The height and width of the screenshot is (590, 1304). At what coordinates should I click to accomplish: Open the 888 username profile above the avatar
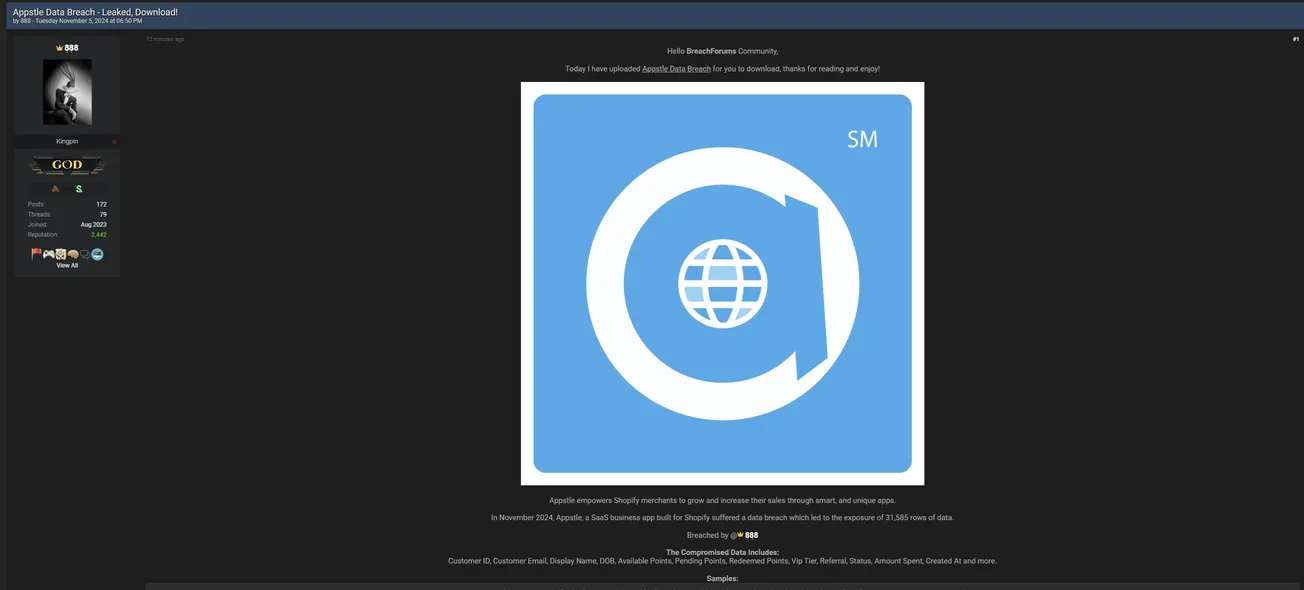point(68,48)
